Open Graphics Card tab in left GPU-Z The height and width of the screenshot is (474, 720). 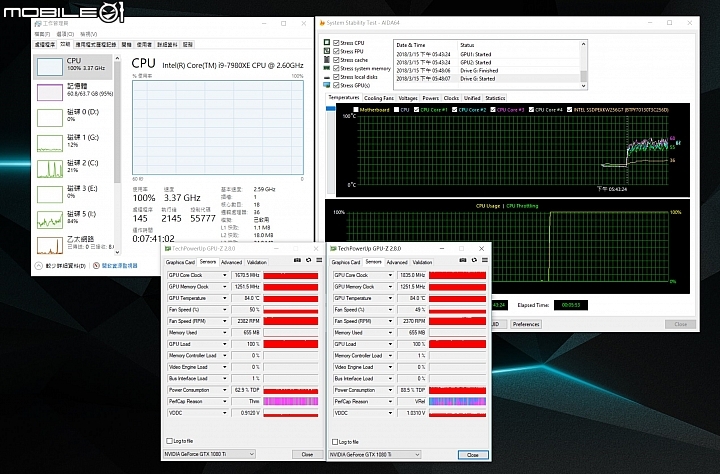pos(180,262)
